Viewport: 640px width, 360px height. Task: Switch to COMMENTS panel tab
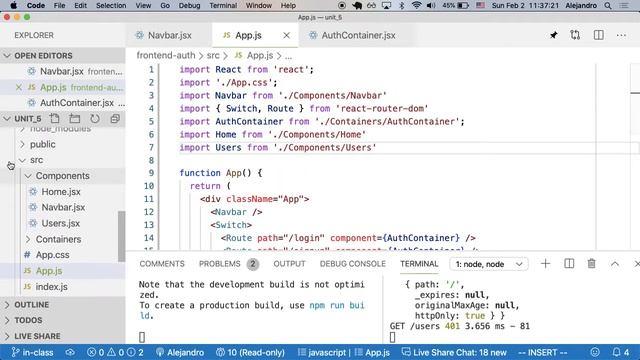(162, 264)
